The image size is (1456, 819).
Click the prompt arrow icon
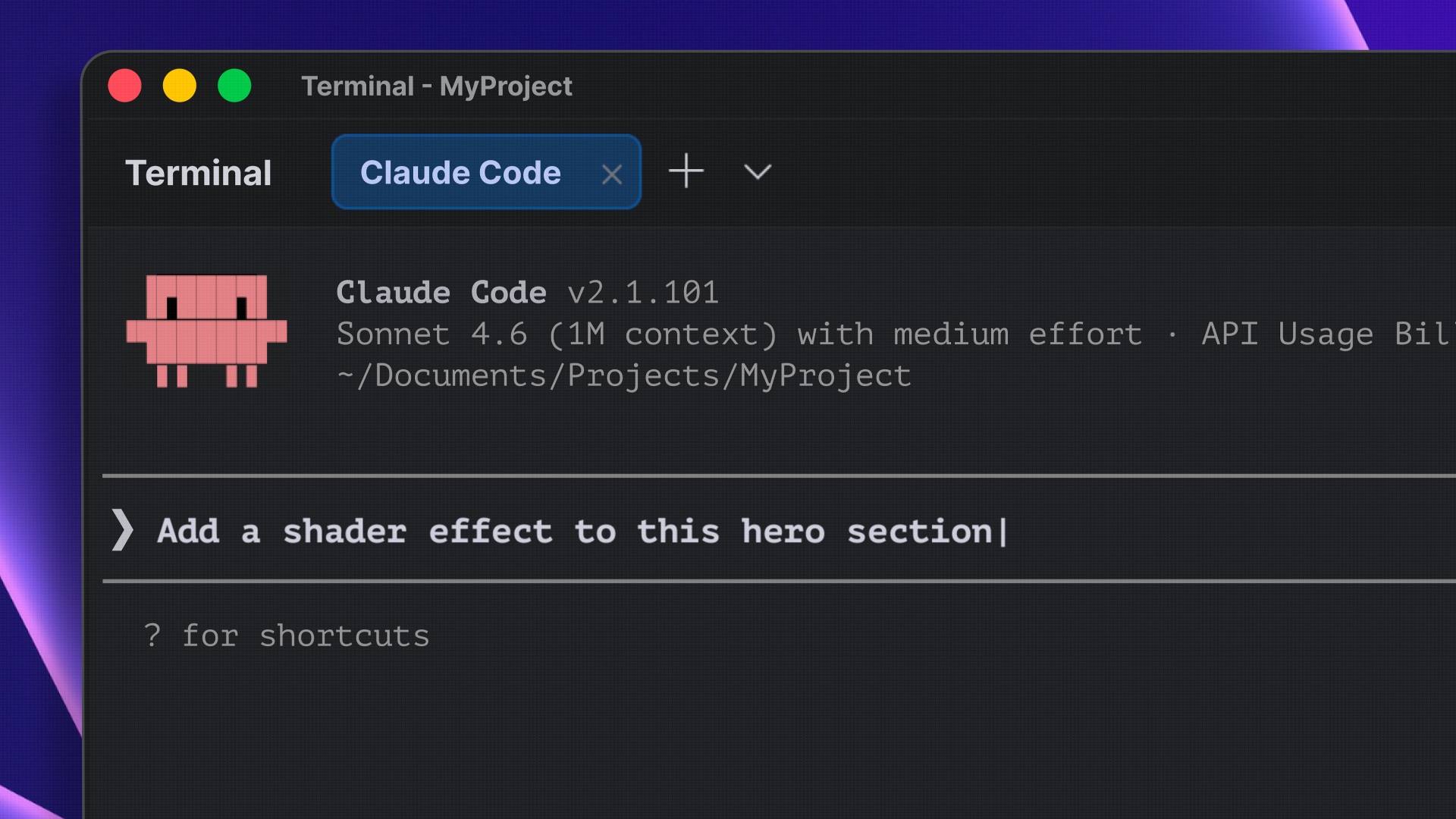[x=124, y=531]
